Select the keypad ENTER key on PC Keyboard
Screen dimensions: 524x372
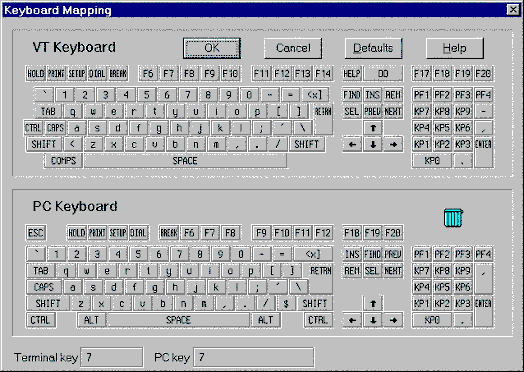click(483, 312)
